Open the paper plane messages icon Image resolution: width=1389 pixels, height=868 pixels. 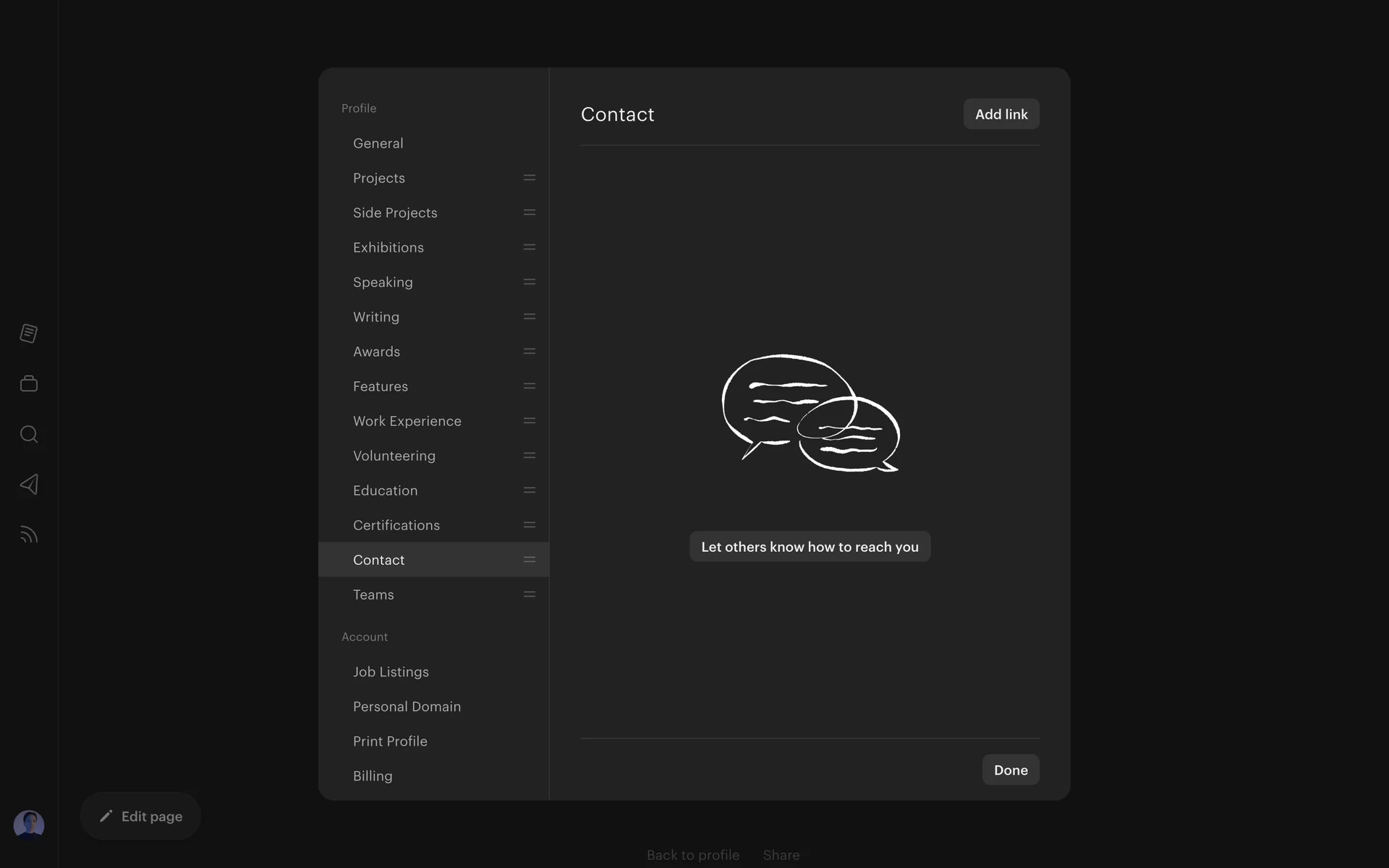[29, 484]
